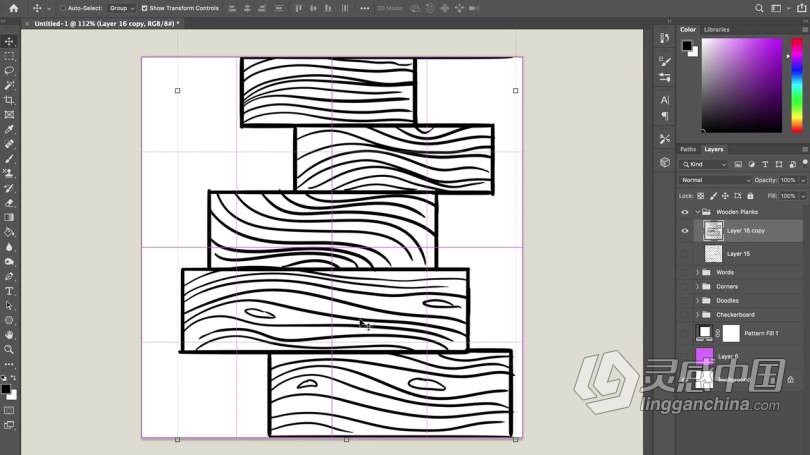Select the Move tool in the toolbox

[x=9, y=41]
